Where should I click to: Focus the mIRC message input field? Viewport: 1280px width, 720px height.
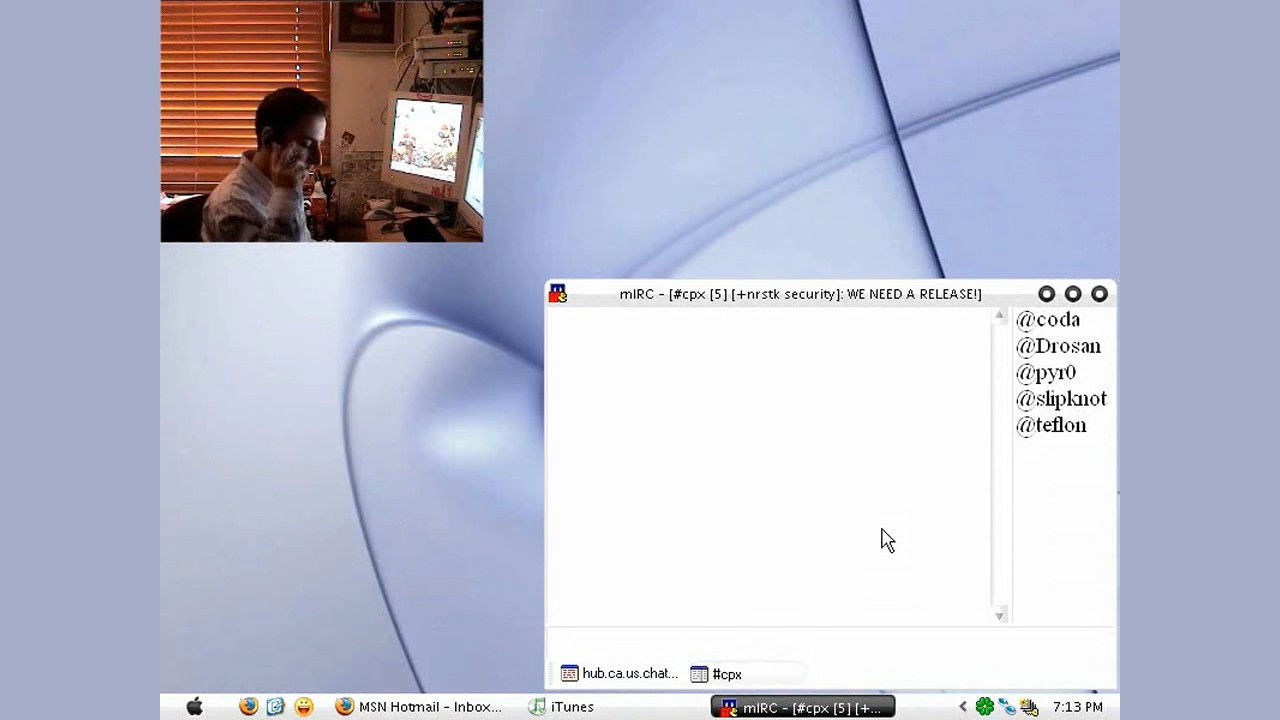point(830,642)
